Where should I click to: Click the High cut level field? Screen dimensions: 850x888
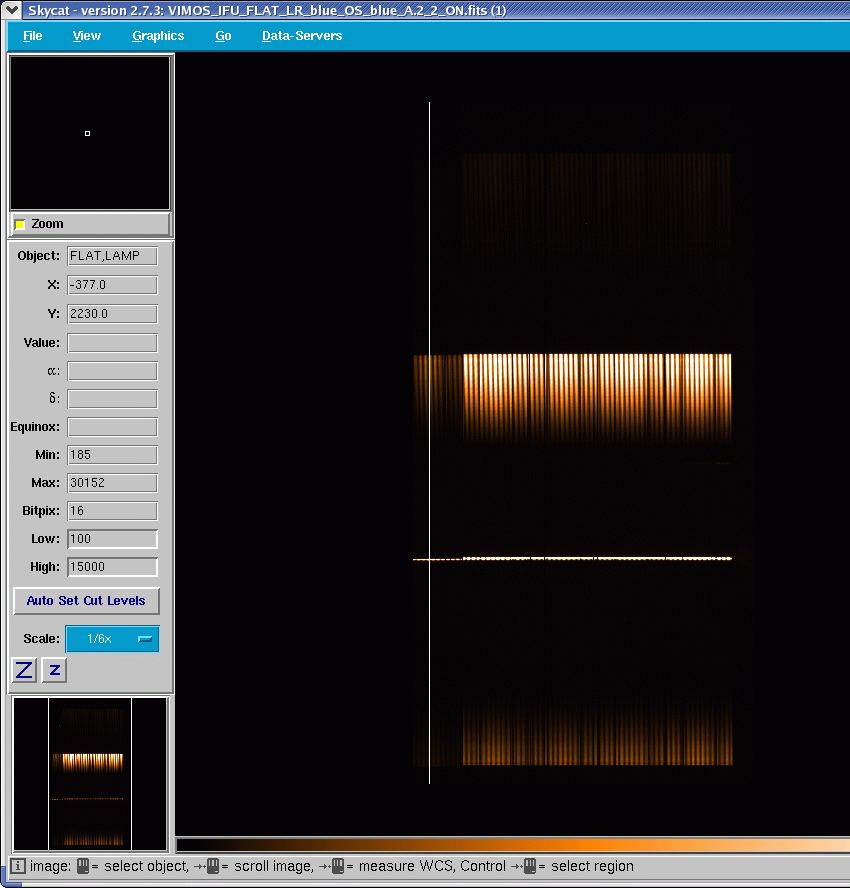coord(113,567)
